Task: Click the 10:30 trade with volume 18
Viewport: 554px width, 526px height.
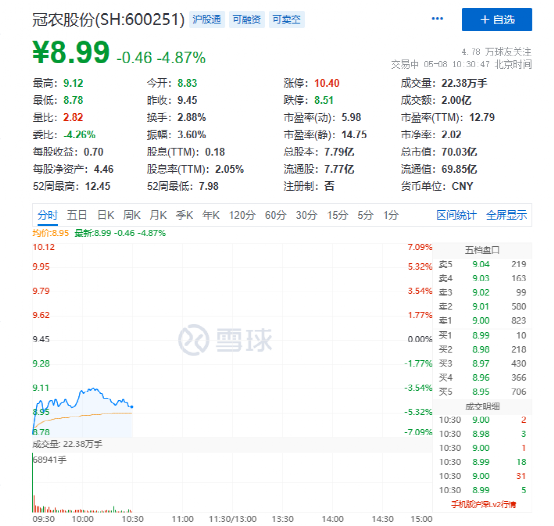Action: (482, 462)
